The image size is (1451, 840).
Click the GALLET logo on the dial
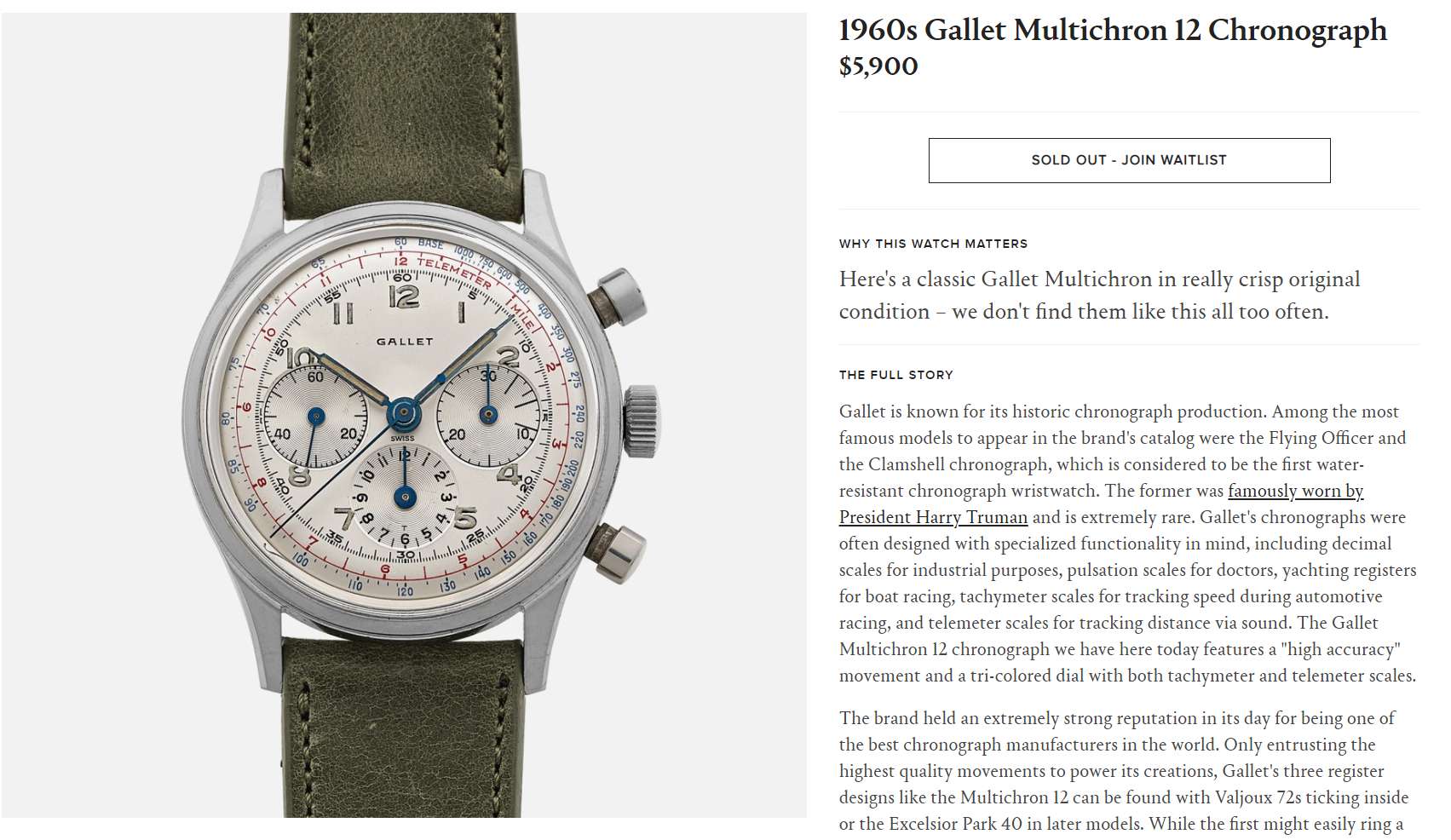405,342
